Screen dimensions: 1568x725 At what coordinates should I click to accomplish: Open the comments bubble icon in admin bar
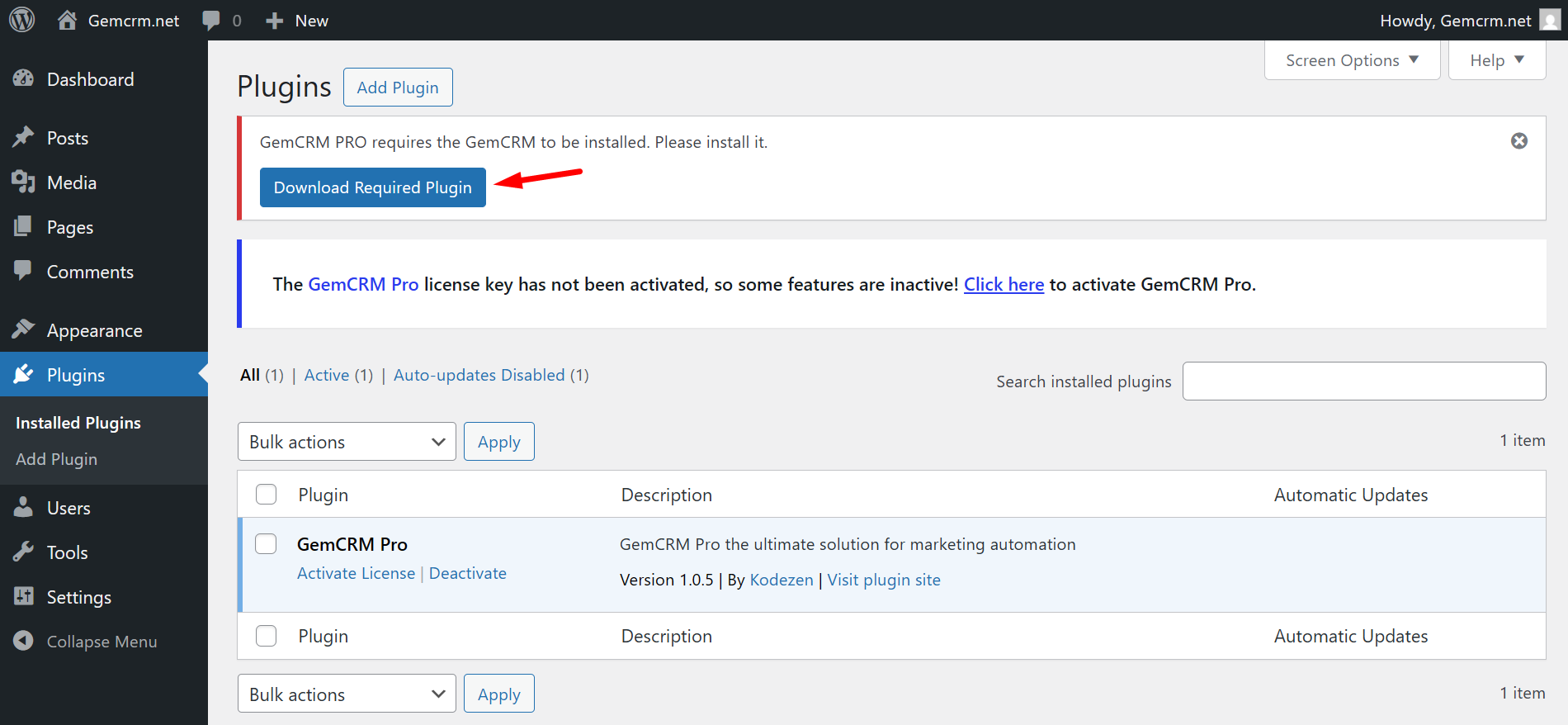pos(211,21)
